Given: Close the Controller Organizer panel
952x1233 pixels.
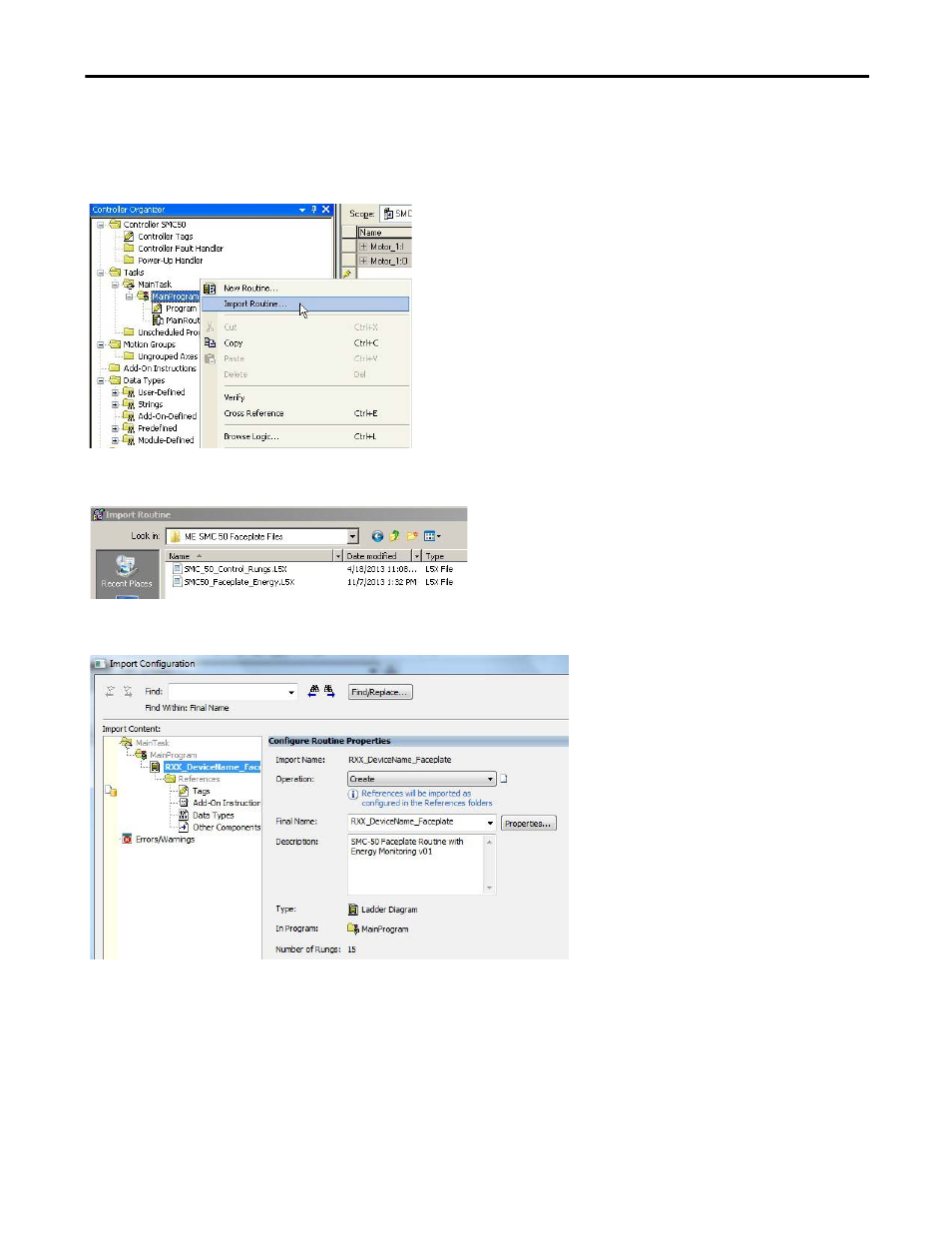Looking at the screenshot, I should (x=325, y=210).
